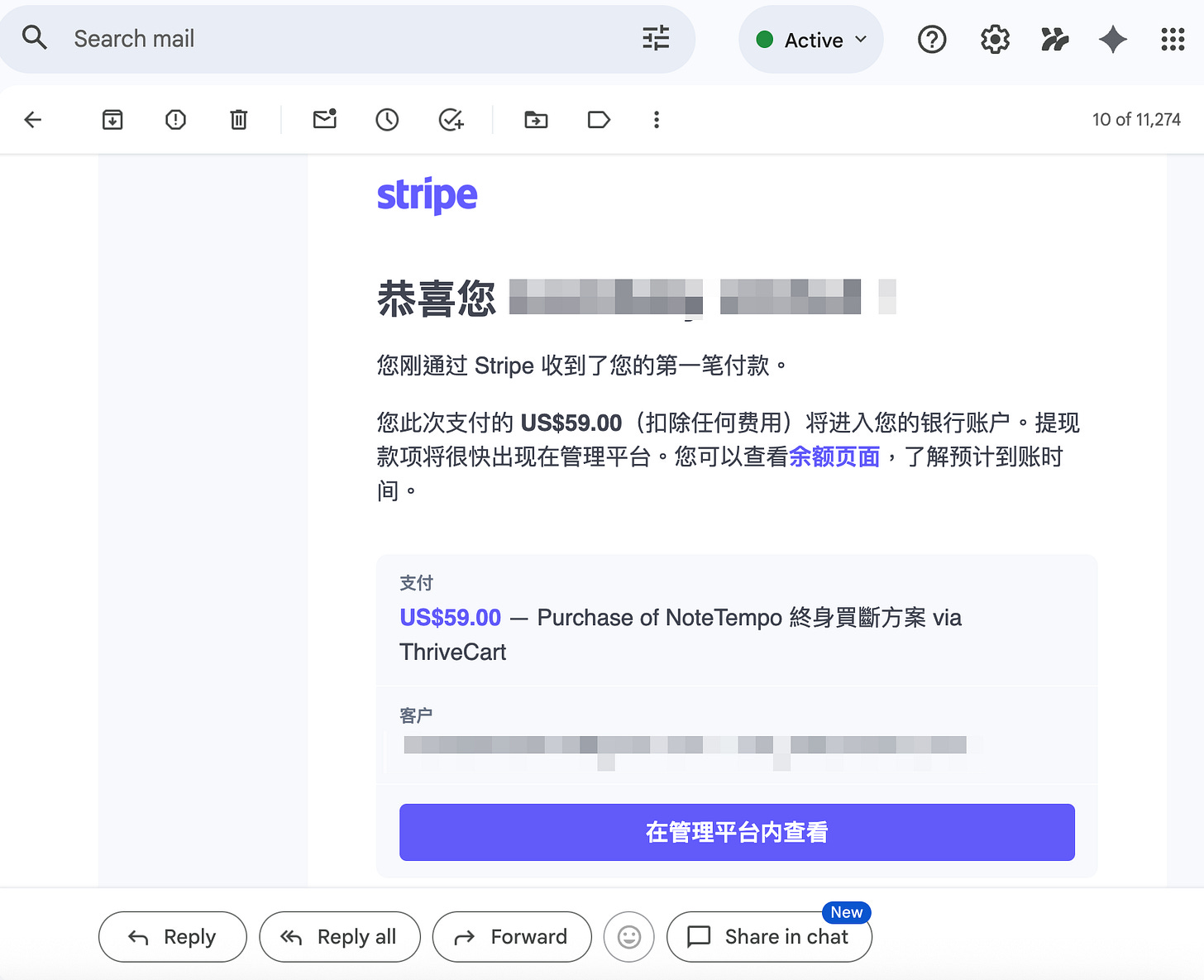Click the 客户 section label
Image resolution: width=1204 pixels, height=980 pixels.
click(x=416, y=715)
